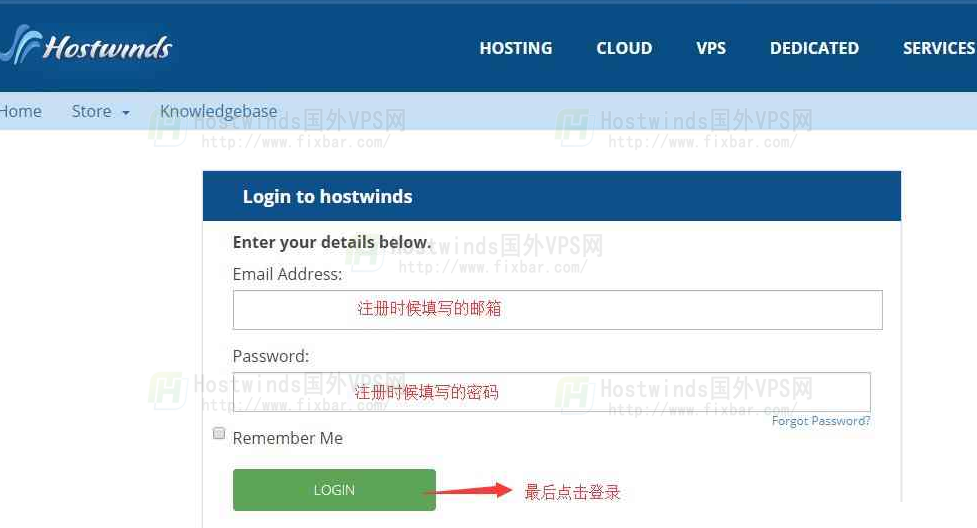This screenshot has height=528, width=977.
Task: Open the Forgot Password link
Action: [820, 421]
